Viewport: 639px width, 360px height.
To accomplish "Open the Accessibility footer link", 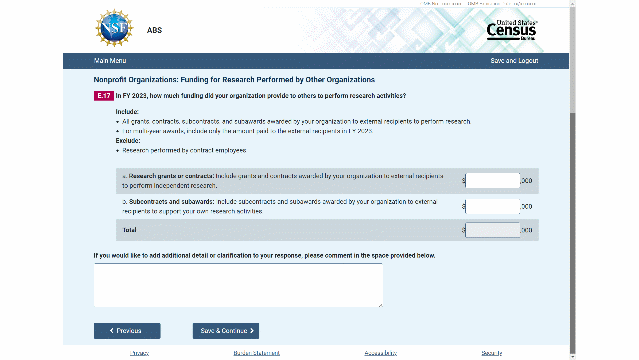I will [x=381, y=353].
